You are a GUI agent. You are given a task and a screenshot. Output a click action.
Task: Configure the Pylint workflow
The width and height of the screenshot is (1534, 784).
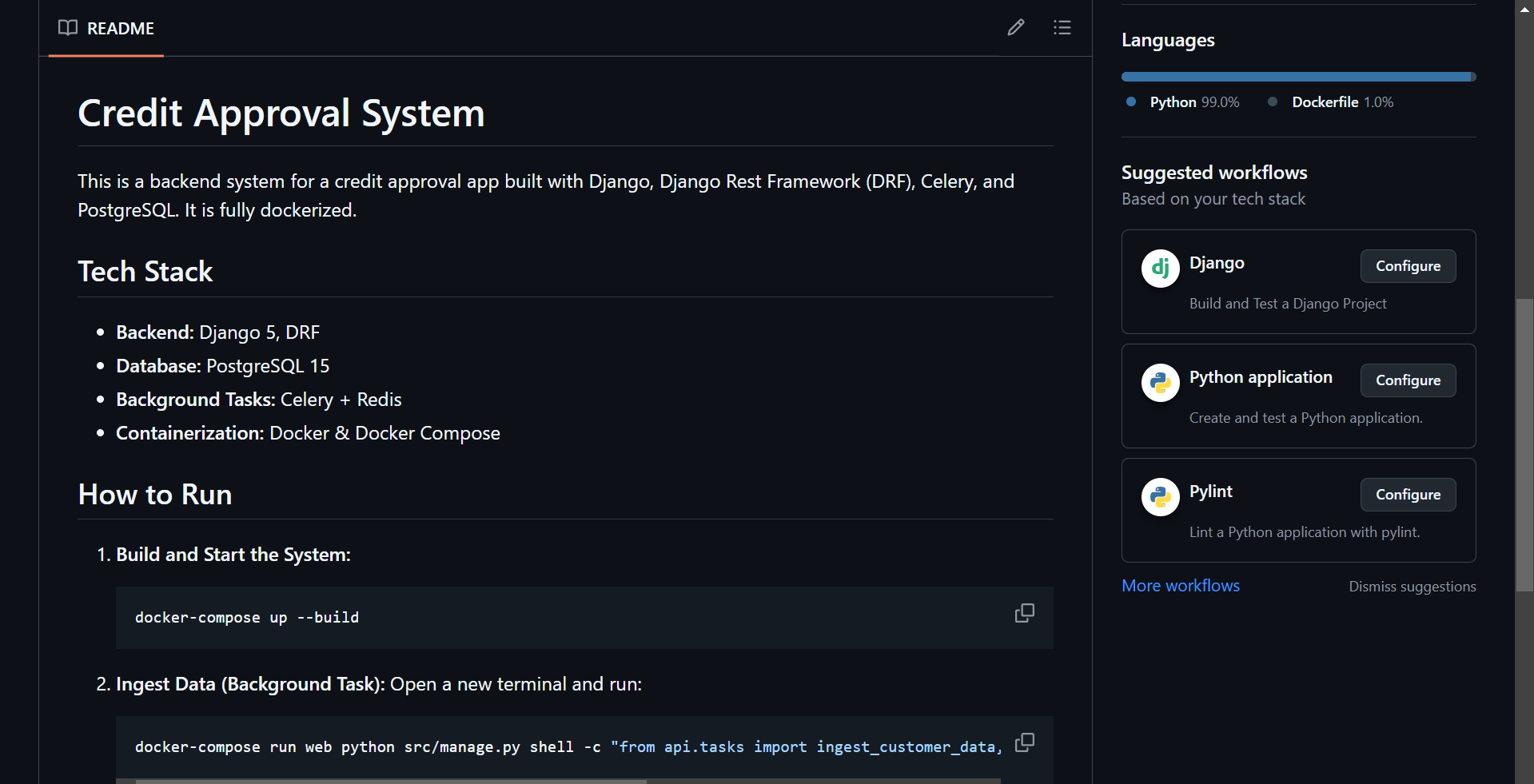1407,495
